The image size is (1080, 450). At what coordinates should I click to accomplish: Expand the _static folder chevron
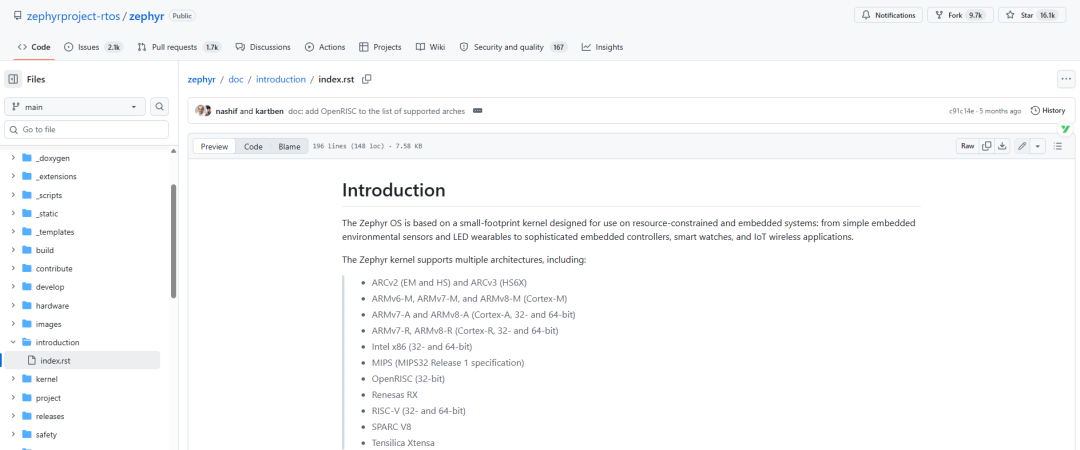(x=13, y=213)
